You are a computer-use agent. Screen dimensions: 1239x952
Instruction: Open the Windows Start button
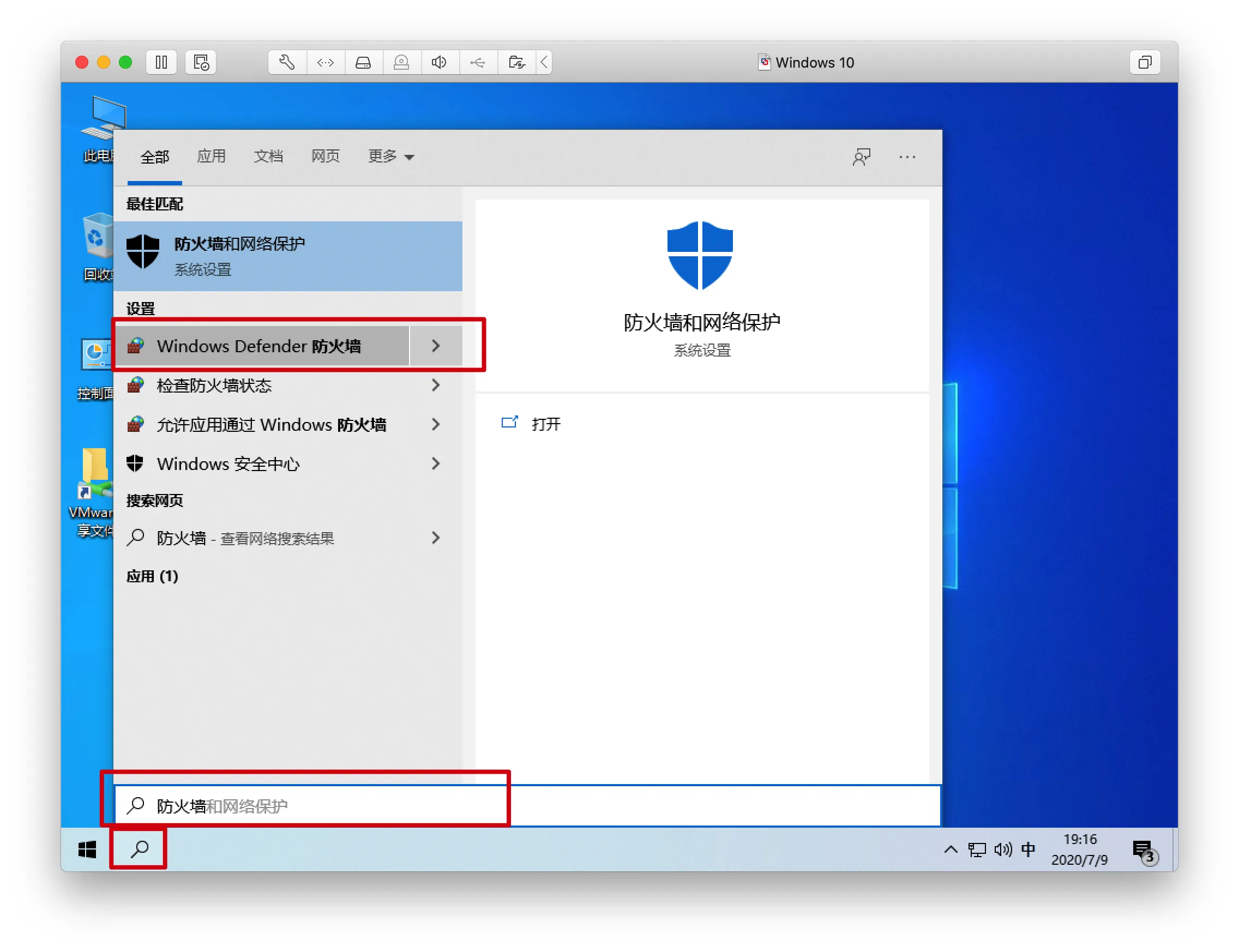(87, 849)
